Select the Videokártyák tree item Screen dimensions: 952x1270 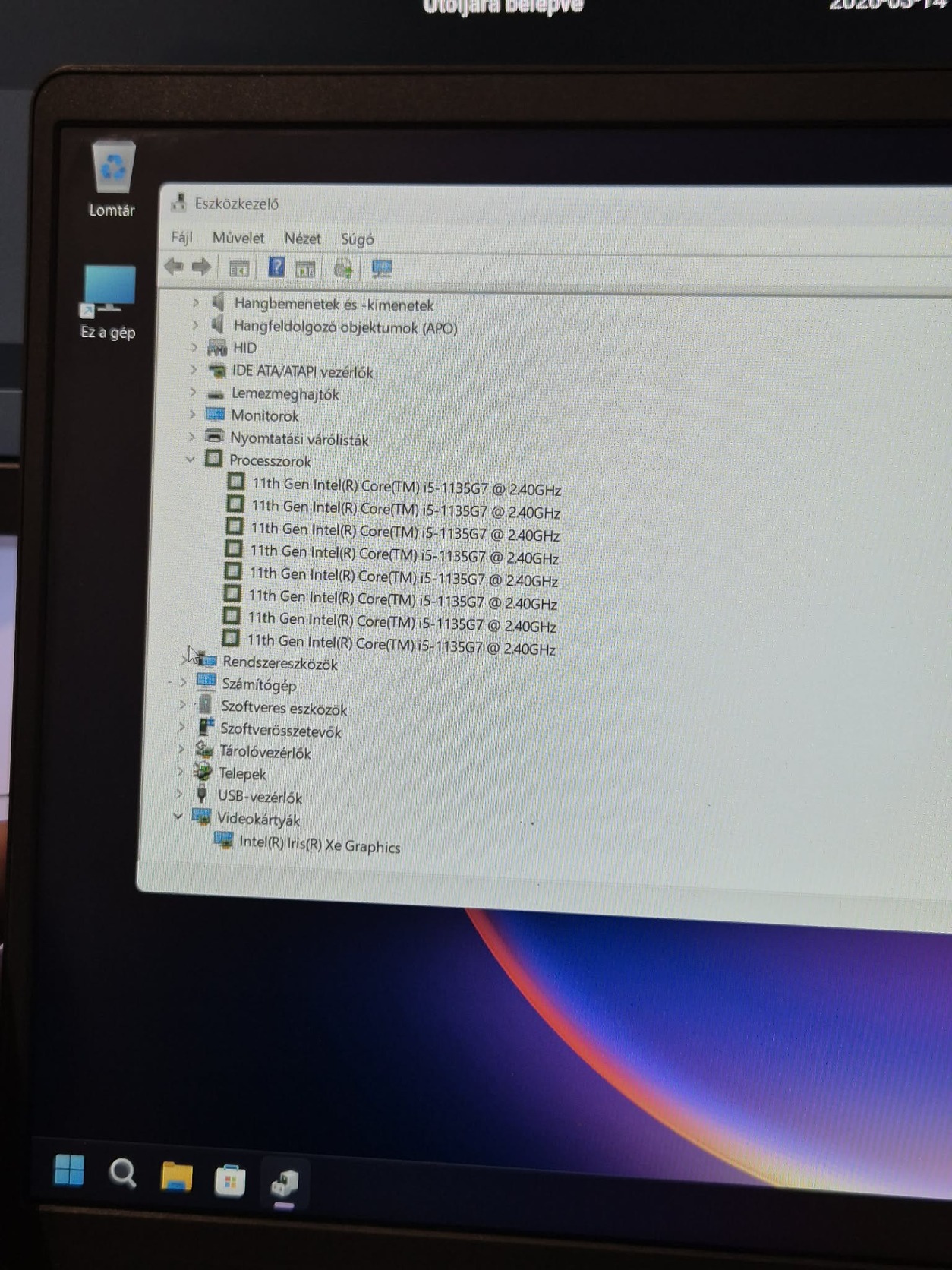coord(258,819)
